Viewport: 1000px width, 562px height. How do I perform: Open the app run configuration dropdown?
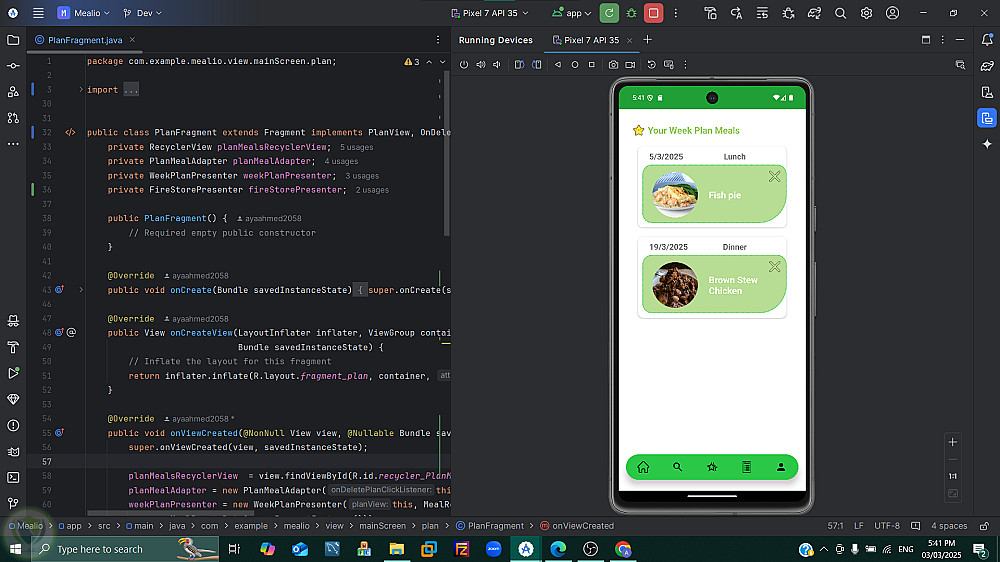tap(572, 13)
